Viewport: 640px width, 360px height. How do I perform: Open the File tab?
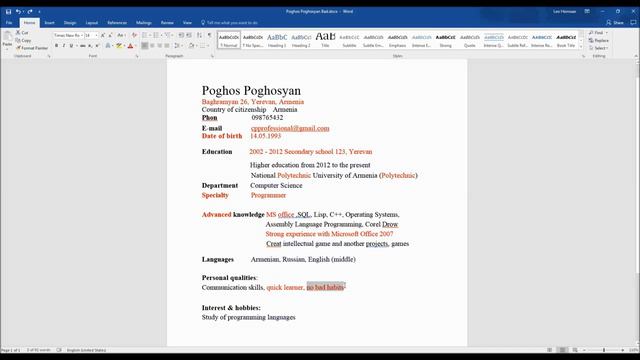pyautogui.click(x=9, y=23)
